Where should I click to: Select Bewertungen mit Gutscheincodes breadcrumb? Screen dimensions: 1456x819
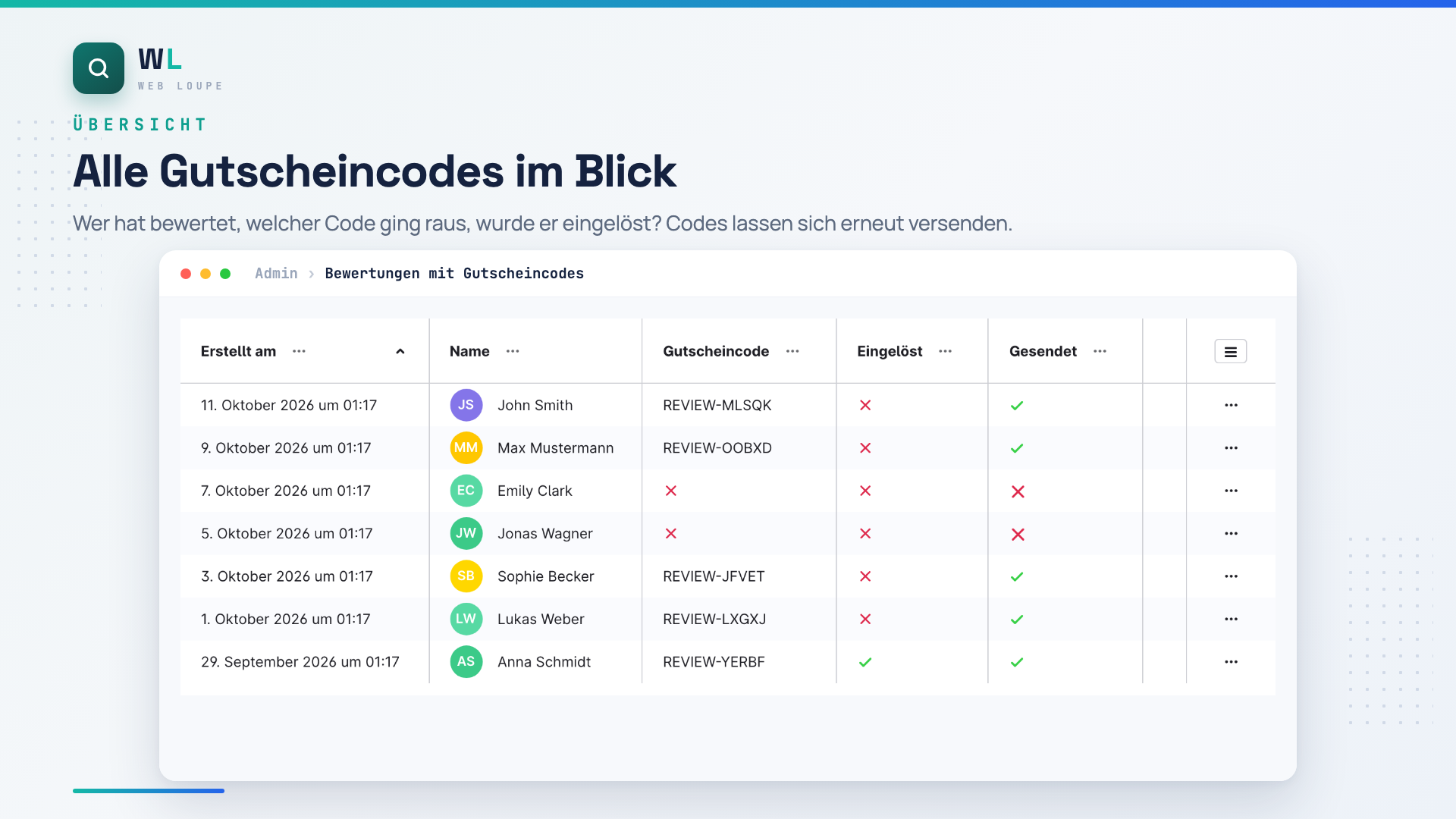(454, 273)
